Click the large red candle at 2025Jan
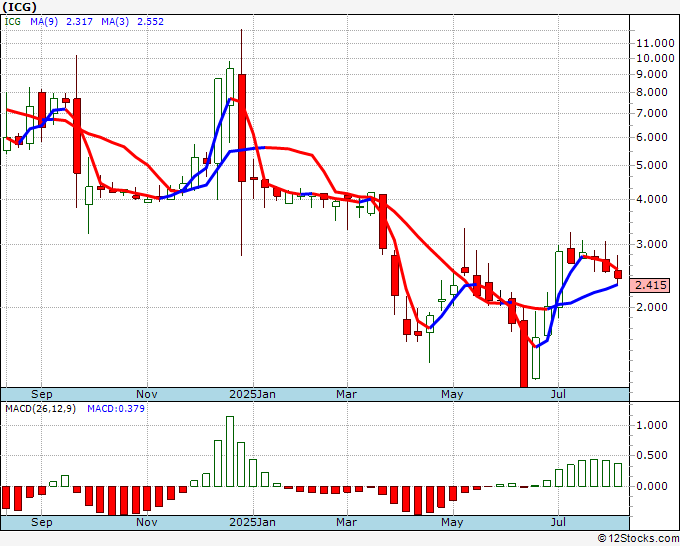This screenshot has width=680, height=546. click(x=242, y=128)
